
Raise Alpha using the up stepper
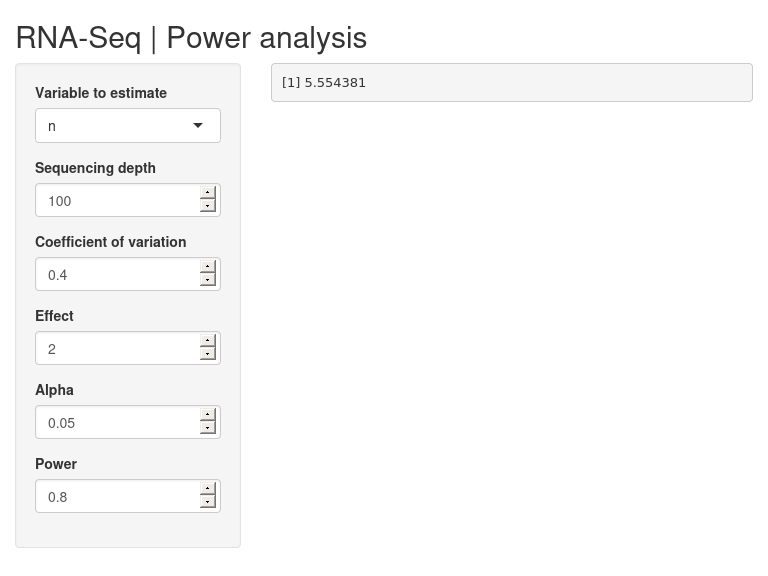[208, 414]
